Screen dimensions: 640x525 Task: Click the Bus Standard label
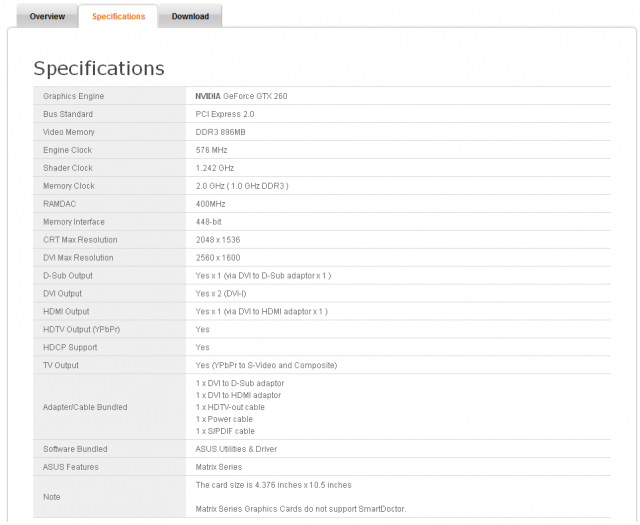point(68,114)
